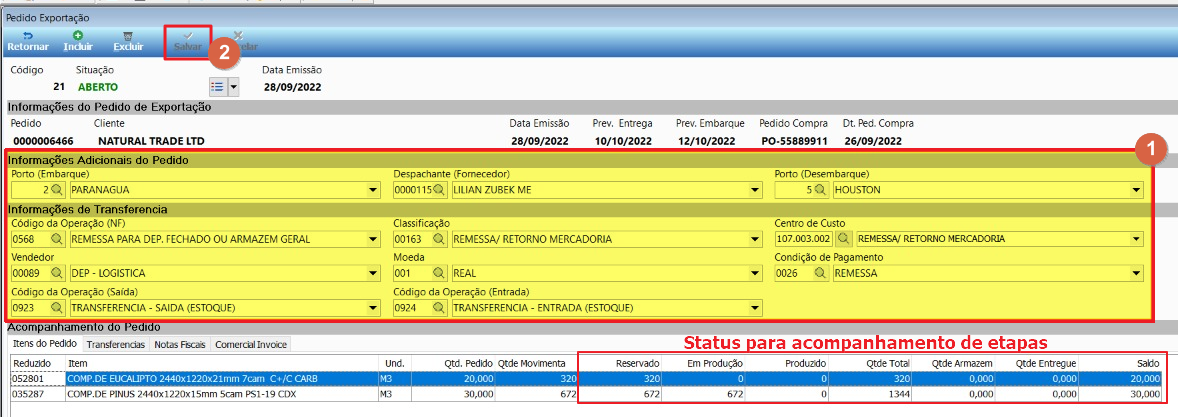Expand TRANSFERENCIA - ENTRADA (ESTOQUE) dropdown
Screen dimensions: 1178x417
pyautogui.click(x=756, y=308)
